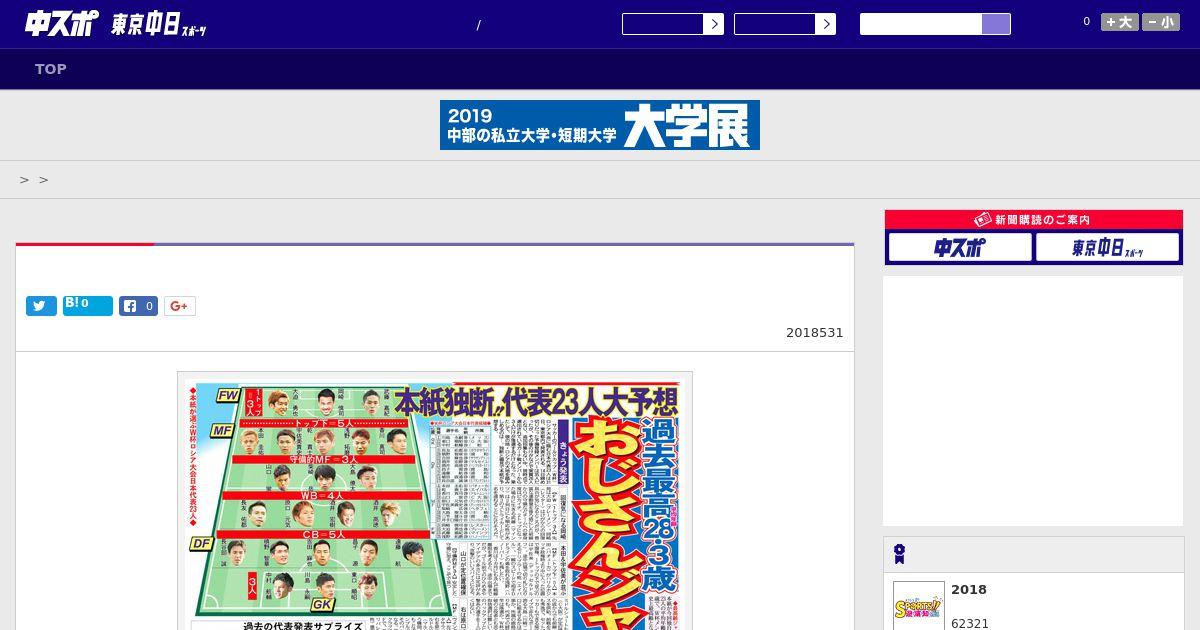1200x630 pixels.
Task: Open 中スポ subscription guide button
Action: pos(960,247)
